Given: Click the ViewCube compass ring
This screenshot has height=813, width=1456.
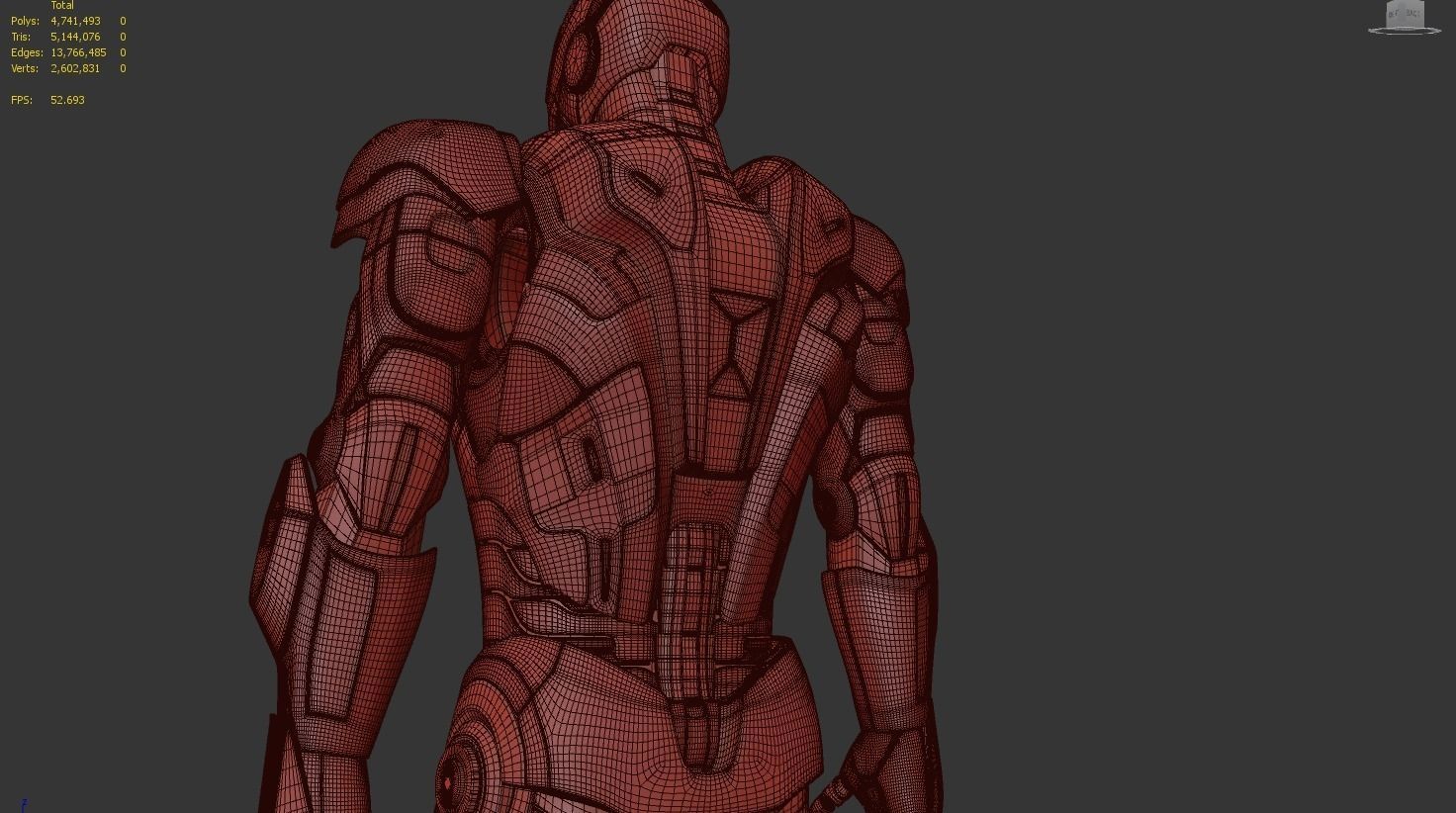Looking at the screenshot, I should [x=1405, y=31].
